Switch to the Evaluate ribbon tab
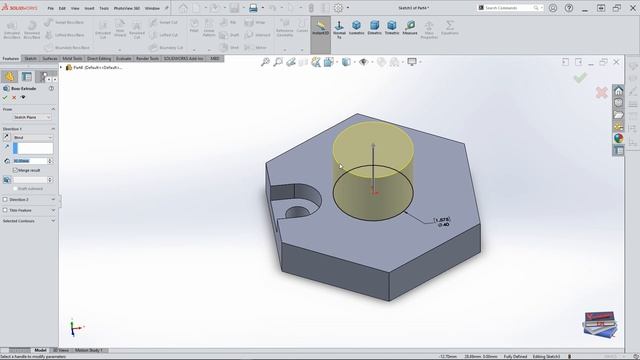This screenshot has width=640, height=360. pyautogui.click(x=123, y=59)
